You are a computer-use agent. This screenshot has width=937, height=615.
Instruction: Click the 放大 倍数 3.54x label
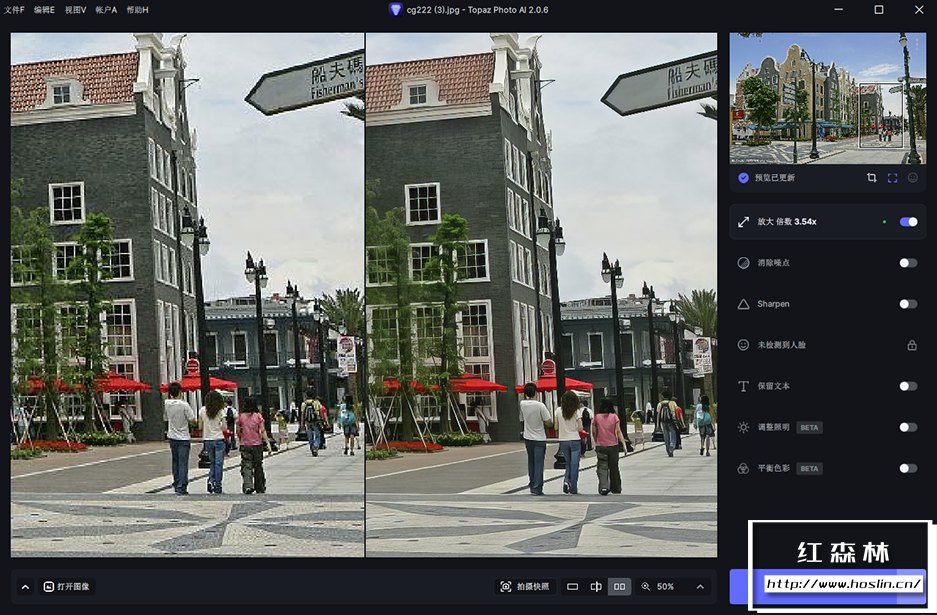coord(787,222)
